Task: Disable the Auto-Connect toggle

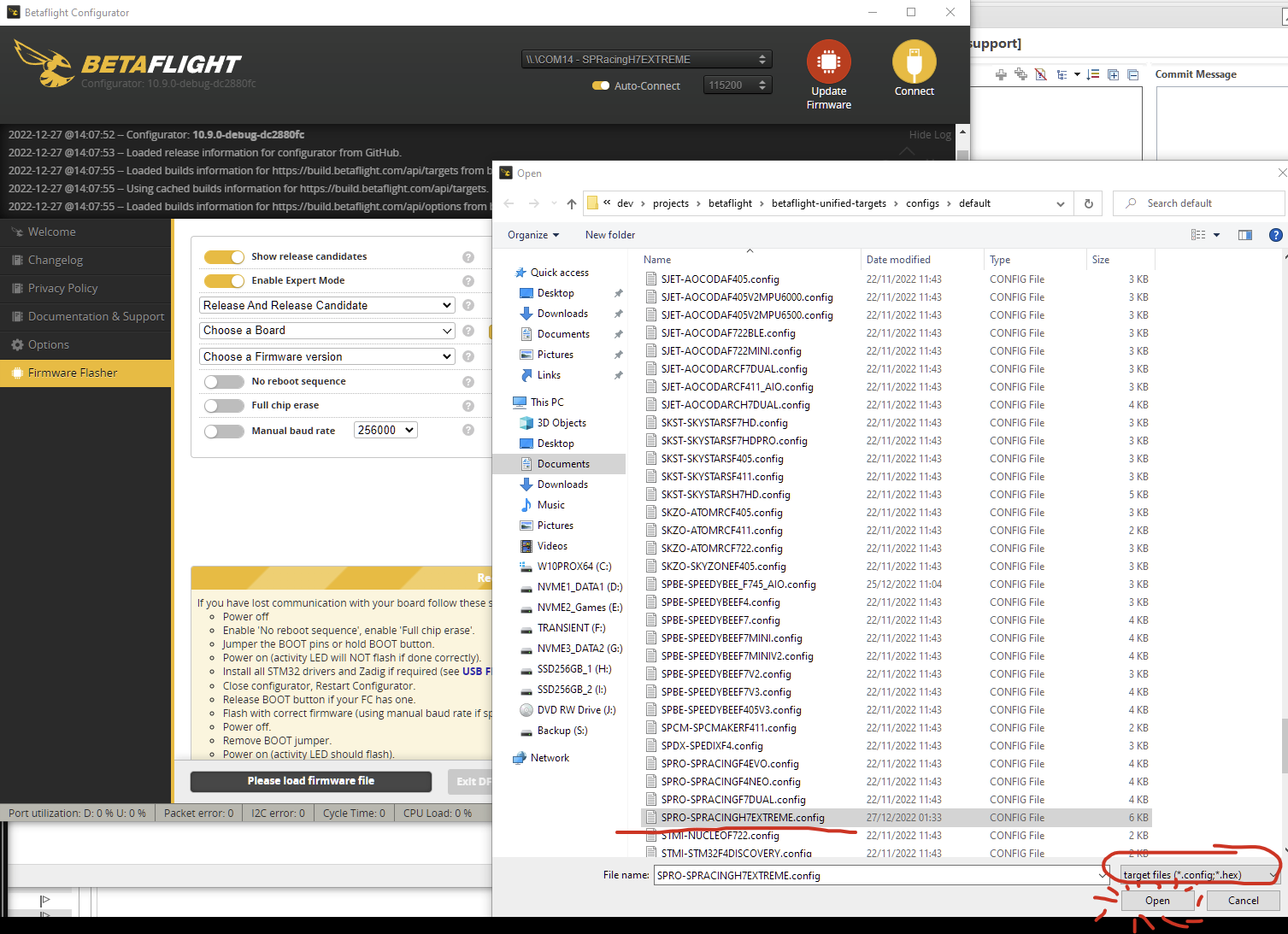Action: click(x=602, y=85)
